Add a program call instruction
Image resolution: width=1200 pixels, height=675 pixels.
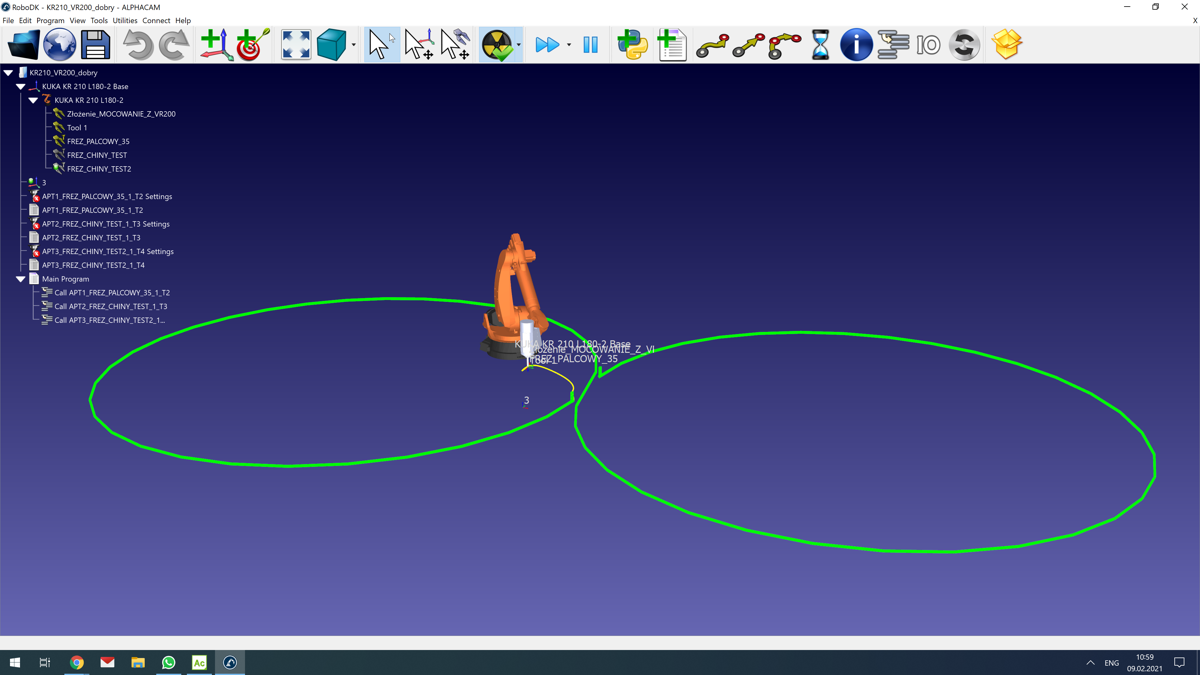click(893, 45)
